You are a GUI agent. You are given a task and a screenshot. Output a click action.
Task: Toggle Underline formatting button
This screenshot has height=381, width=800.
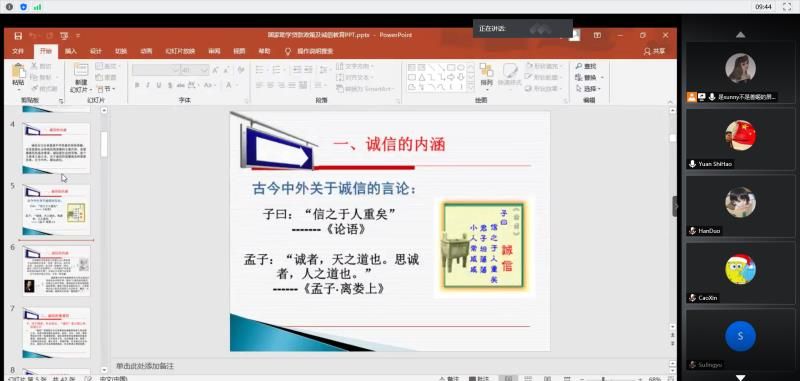point(159,85)
